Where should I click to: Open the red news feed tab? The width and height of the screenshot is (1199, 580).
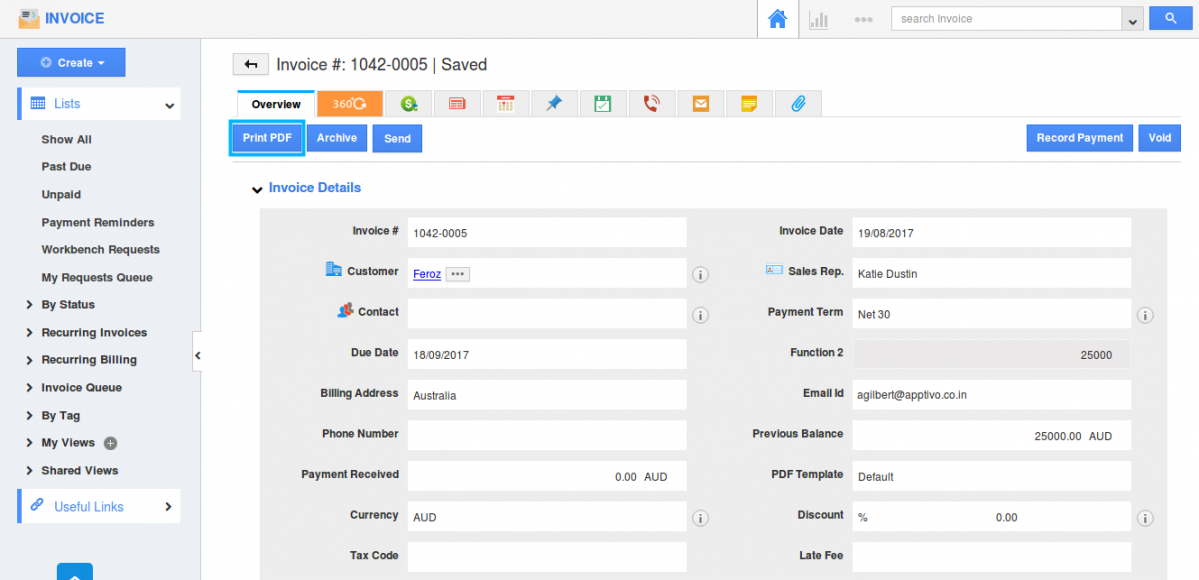click(x=457, y=104)
